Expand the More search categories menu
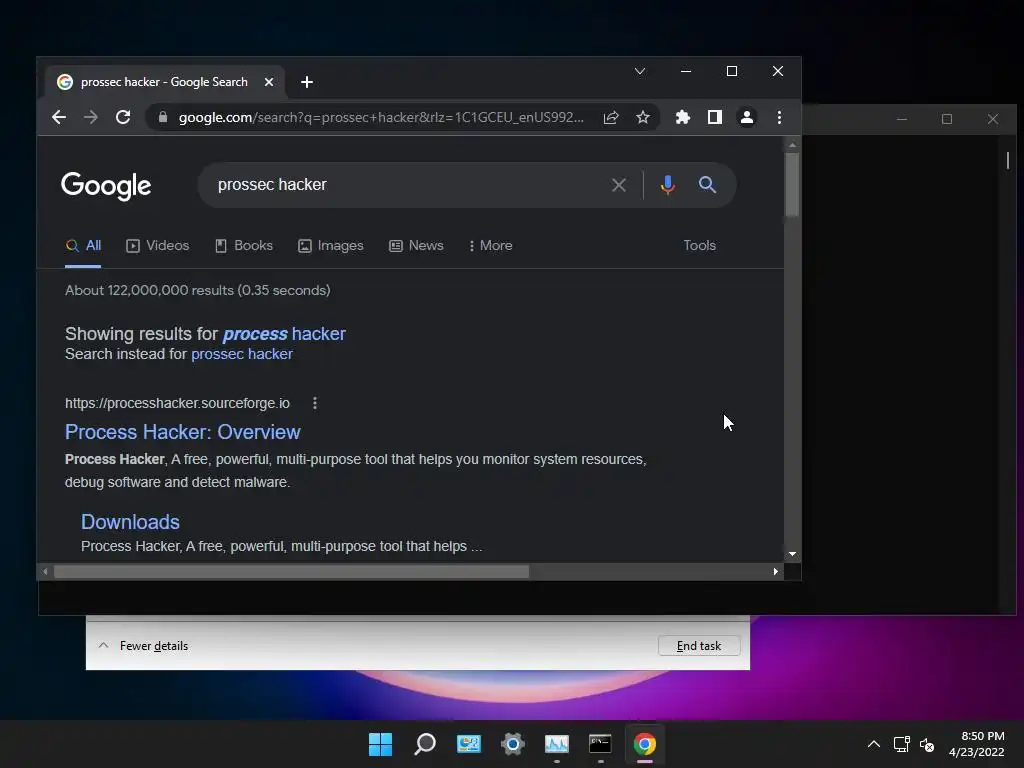1024x768 pixels. point(490,246)
